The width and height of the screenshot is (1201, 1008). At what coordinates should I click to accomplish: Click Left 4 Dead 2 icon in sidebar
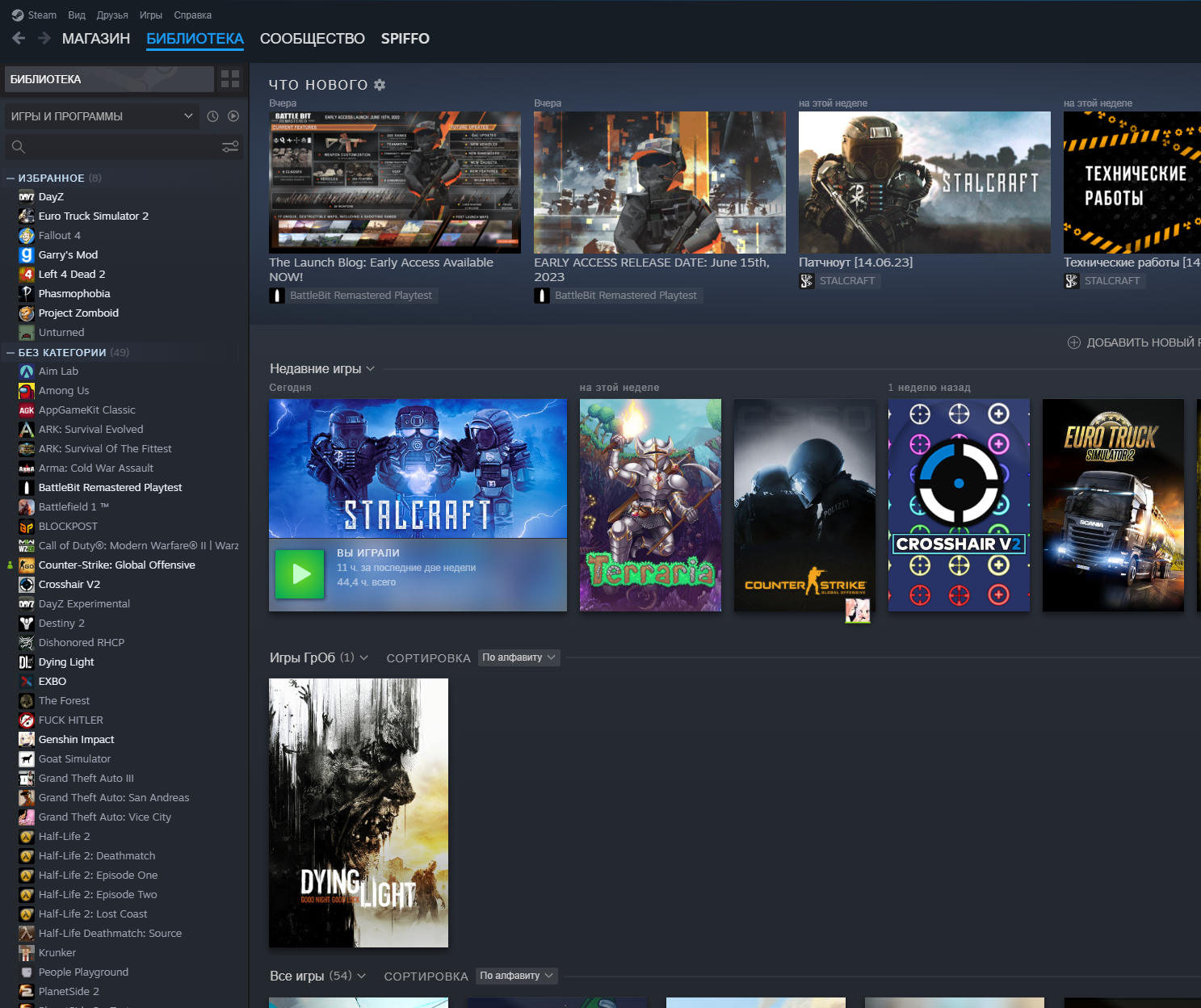point(27,275)
